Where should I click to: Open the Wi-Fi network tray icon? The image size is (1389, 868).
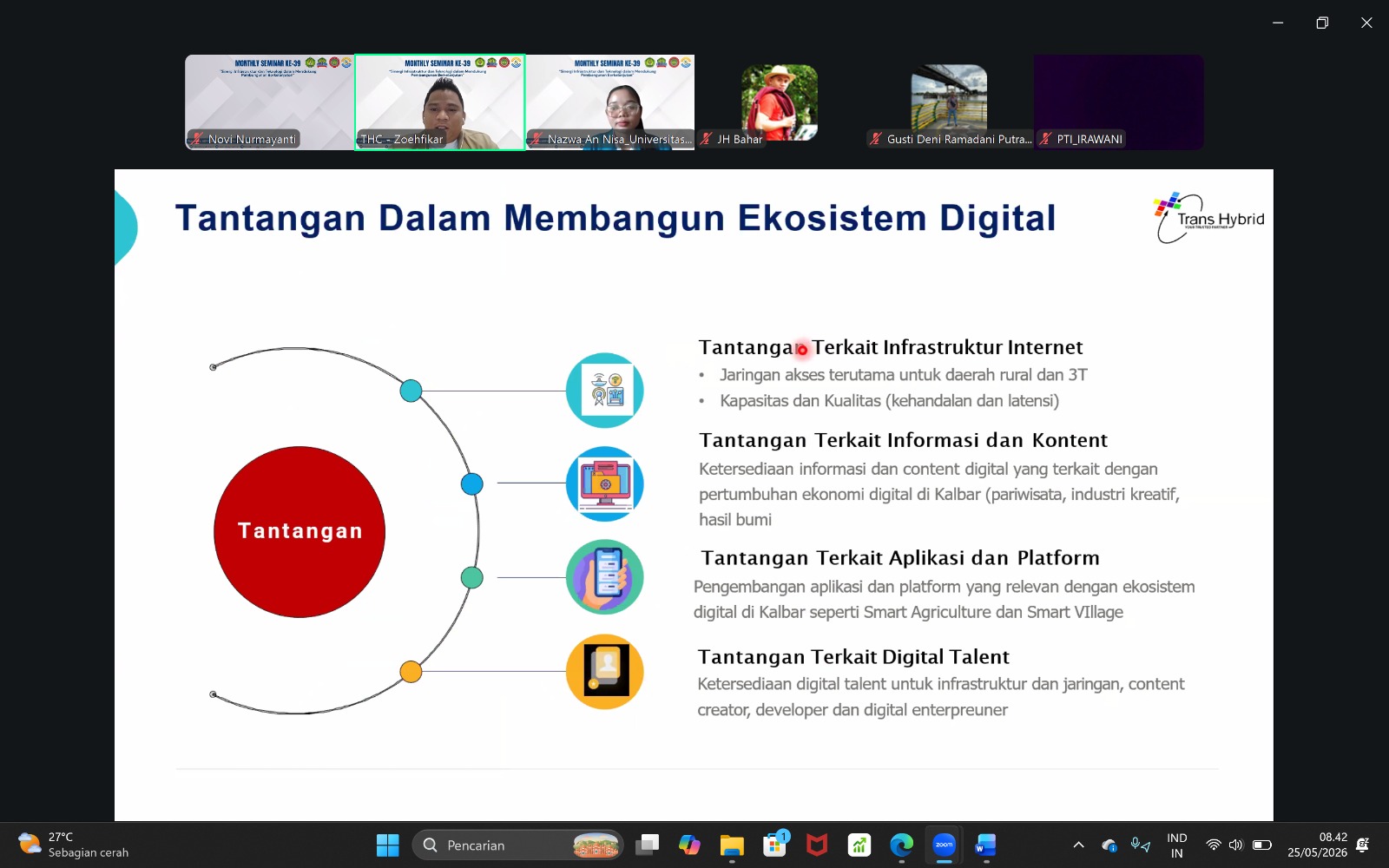click(1214, 845)
